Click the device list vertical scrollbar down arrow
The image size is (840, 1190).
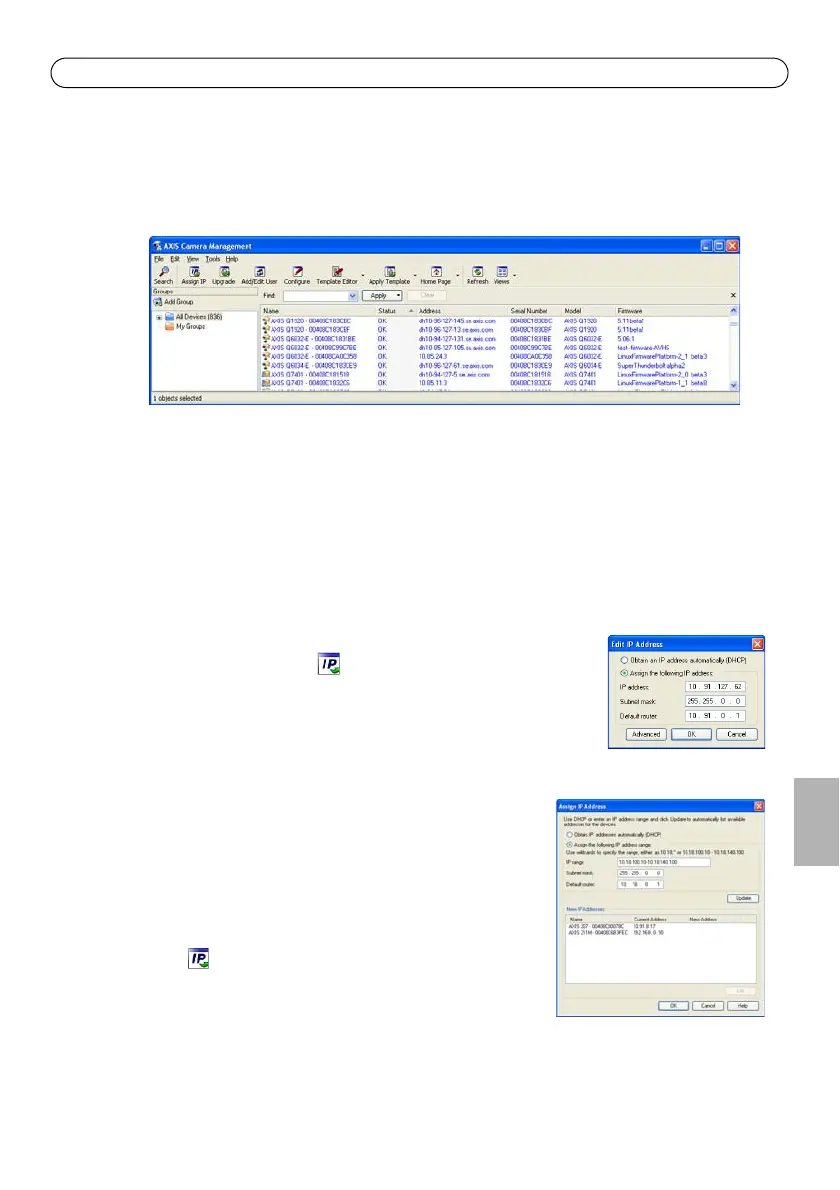(734, 386)
